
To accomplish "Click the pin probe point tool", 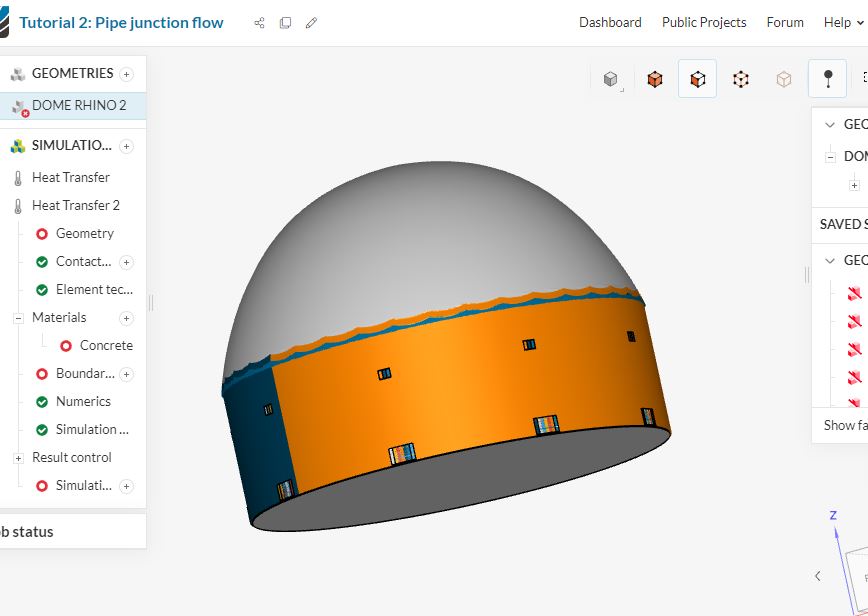I will click(827, 79).
